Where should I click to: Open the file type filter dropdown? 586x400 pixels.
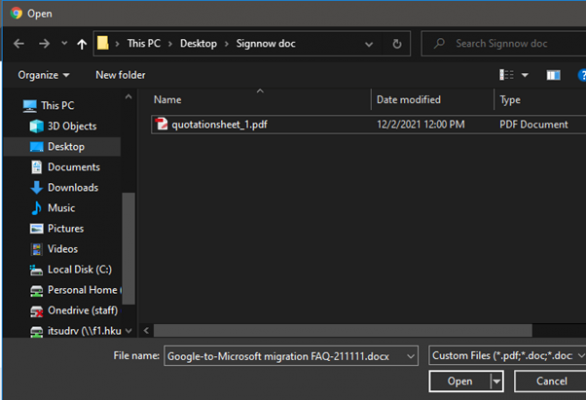(507, 356)
